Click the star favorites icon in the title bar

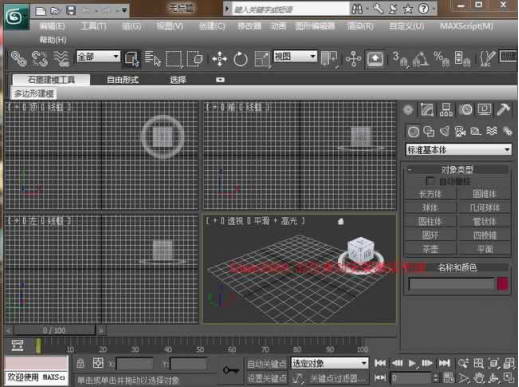pyautogui.click(x=408, y=9)
